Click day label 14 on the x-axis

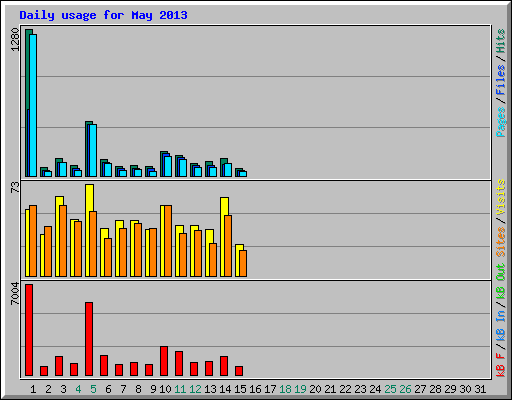pyautogui.click(x=225, y=389)
